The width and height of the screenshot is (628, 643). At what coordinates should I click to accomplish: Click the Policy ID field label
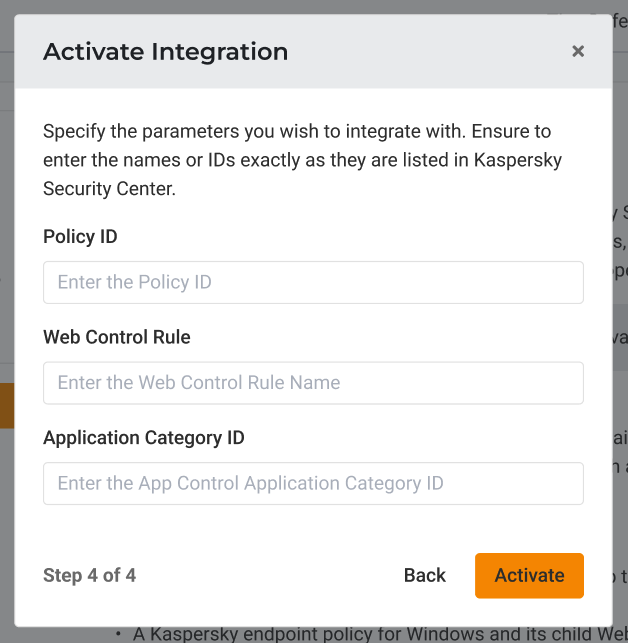tap(80, 237)
